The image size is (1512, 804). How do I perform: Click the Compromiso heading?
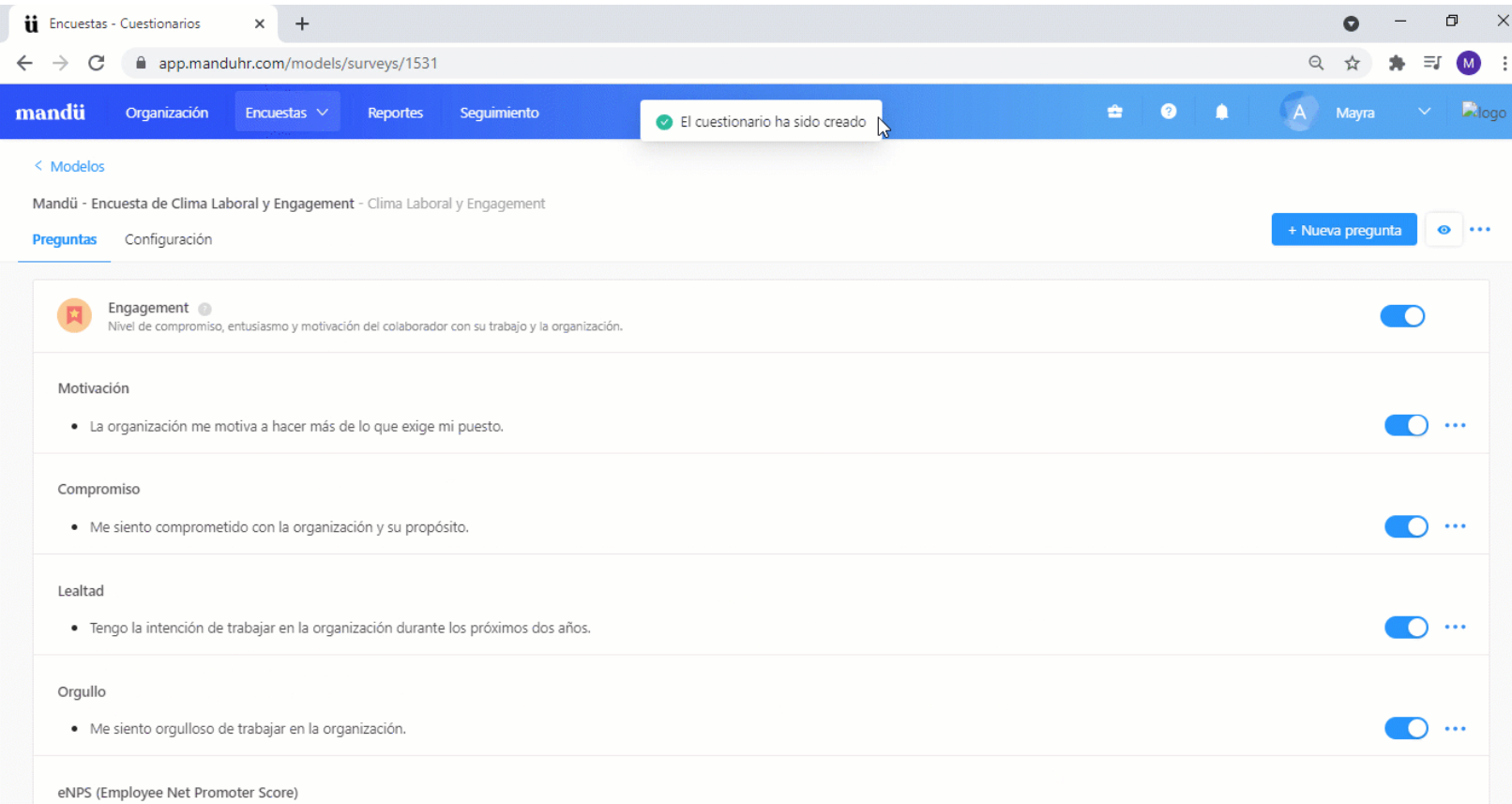(x=98, y=489)
